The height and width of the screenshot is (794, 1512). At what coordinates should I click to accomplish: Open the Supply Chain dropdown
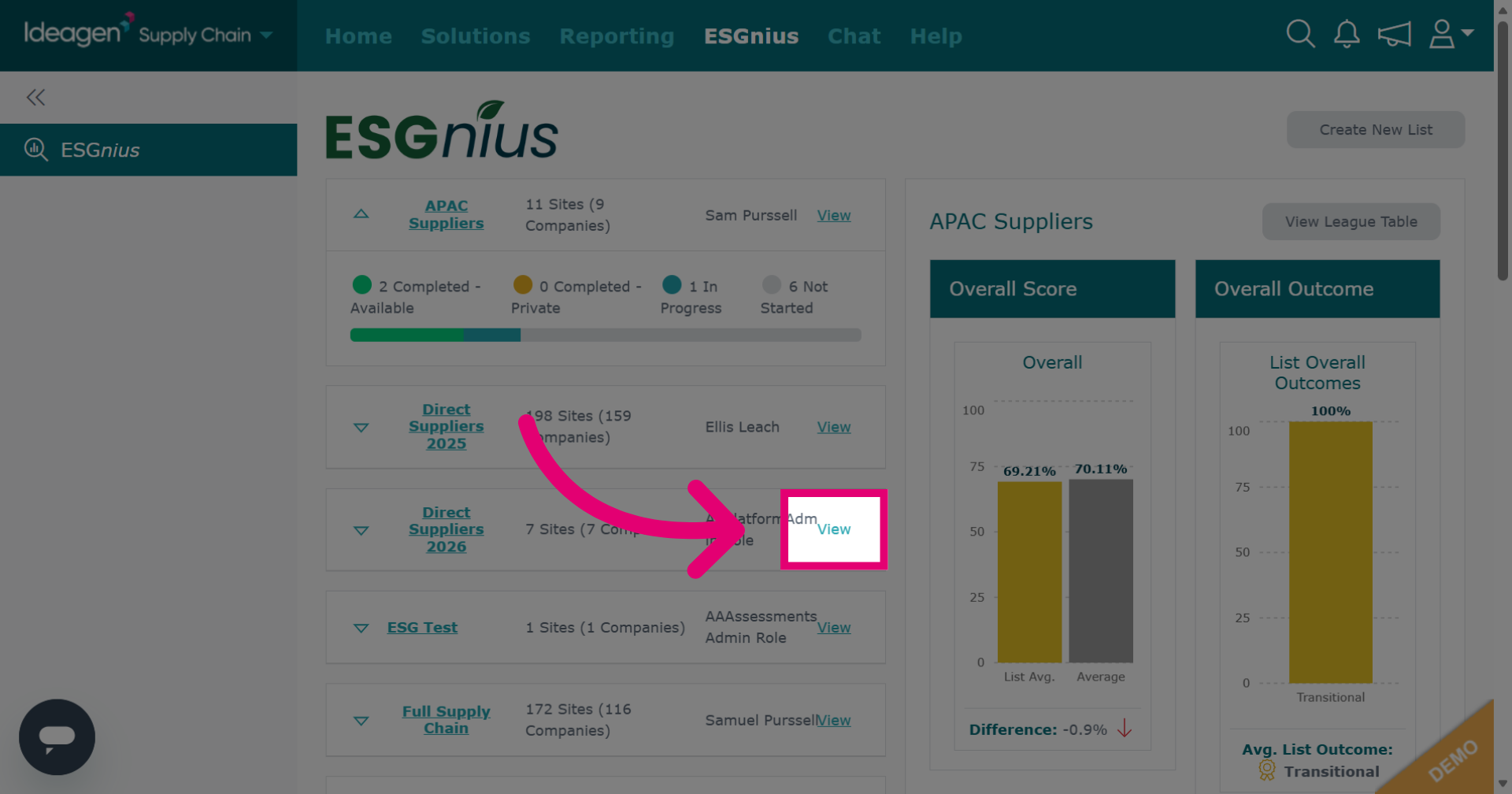pos(206,35)
